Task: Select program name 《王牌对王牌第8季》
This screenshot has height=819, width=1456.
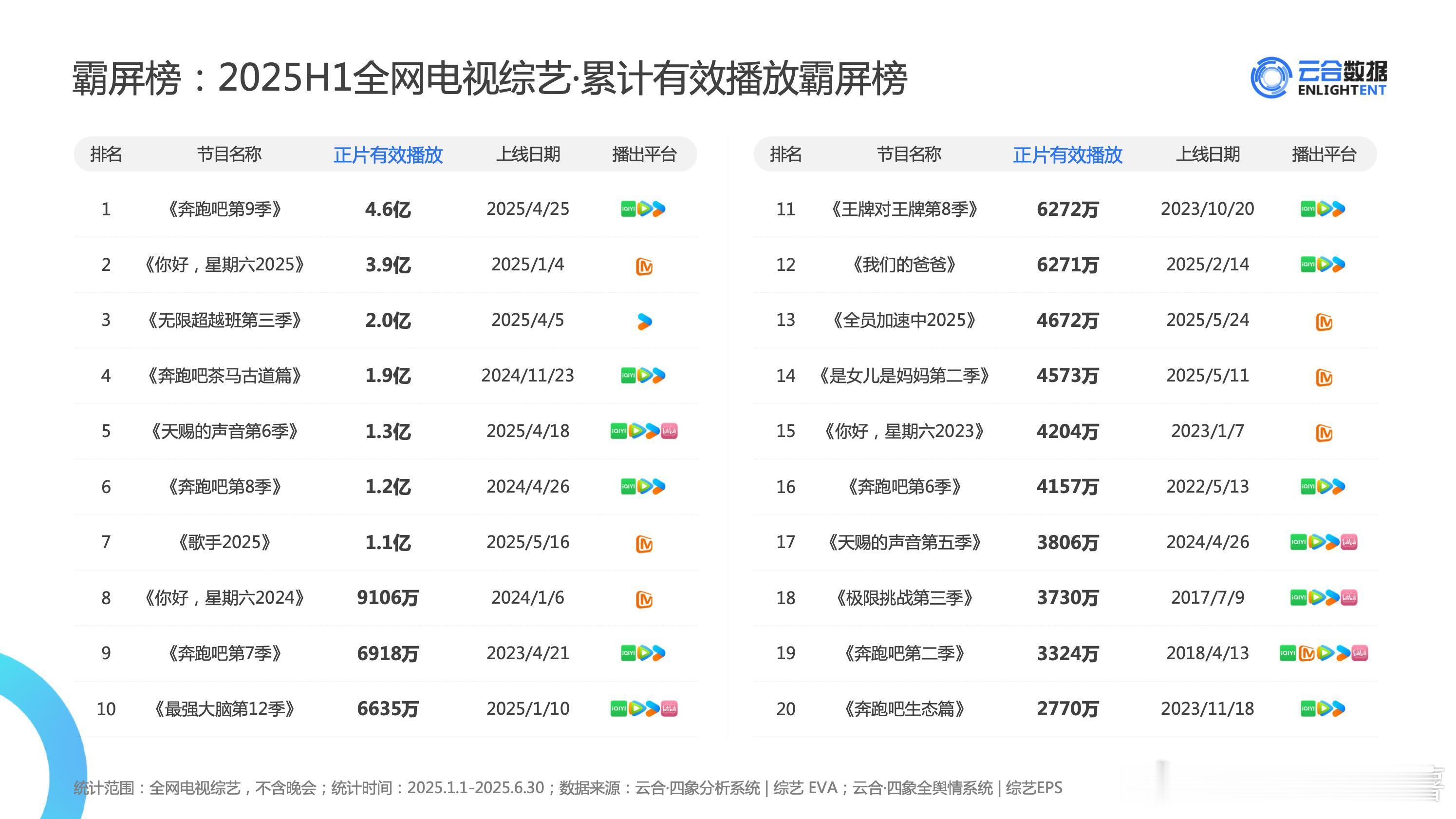Action: click(x=904, y=210)
